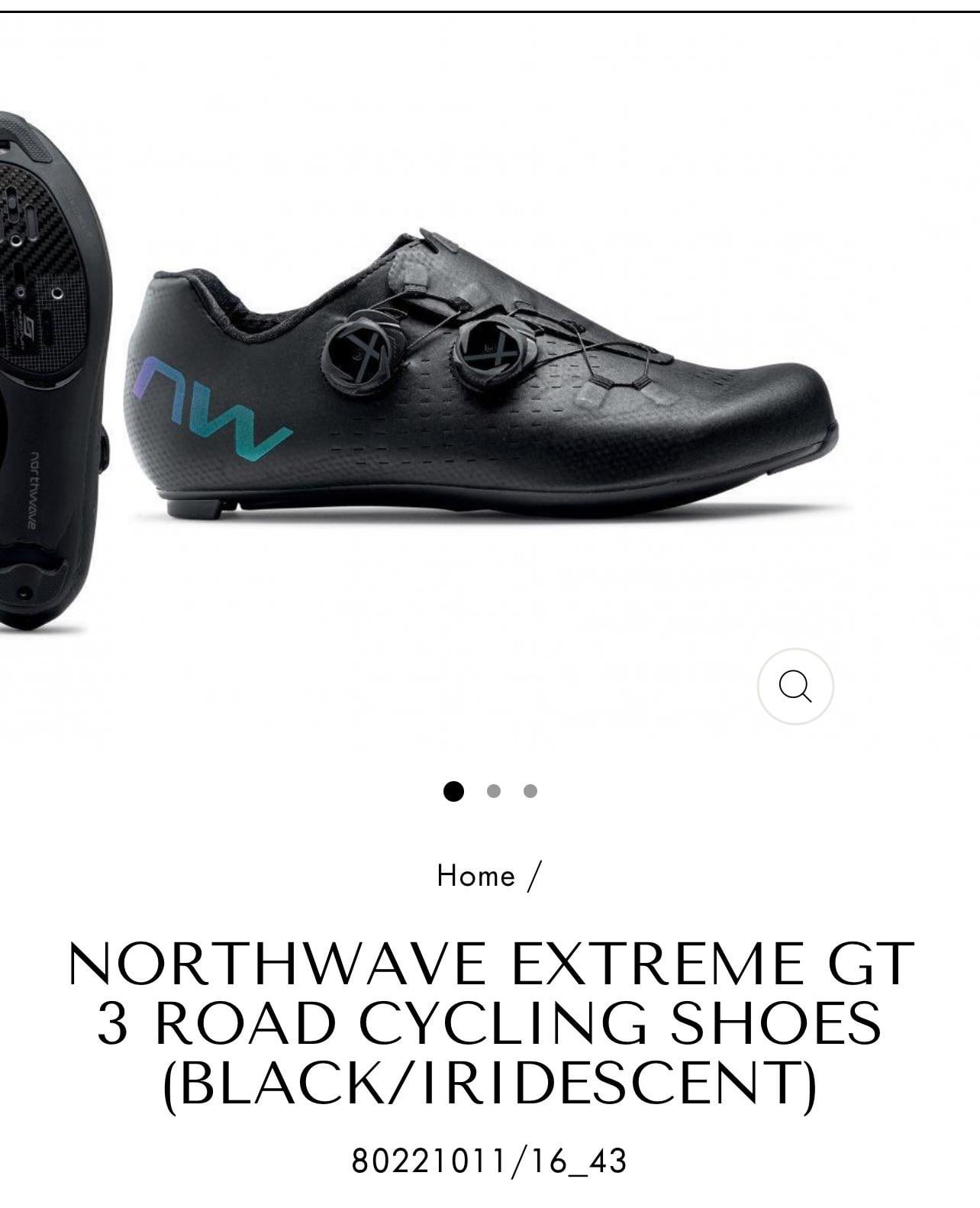980x1208 pixels.
Task: Click the slash after Home breadcrumb
Action: [534, 876]
